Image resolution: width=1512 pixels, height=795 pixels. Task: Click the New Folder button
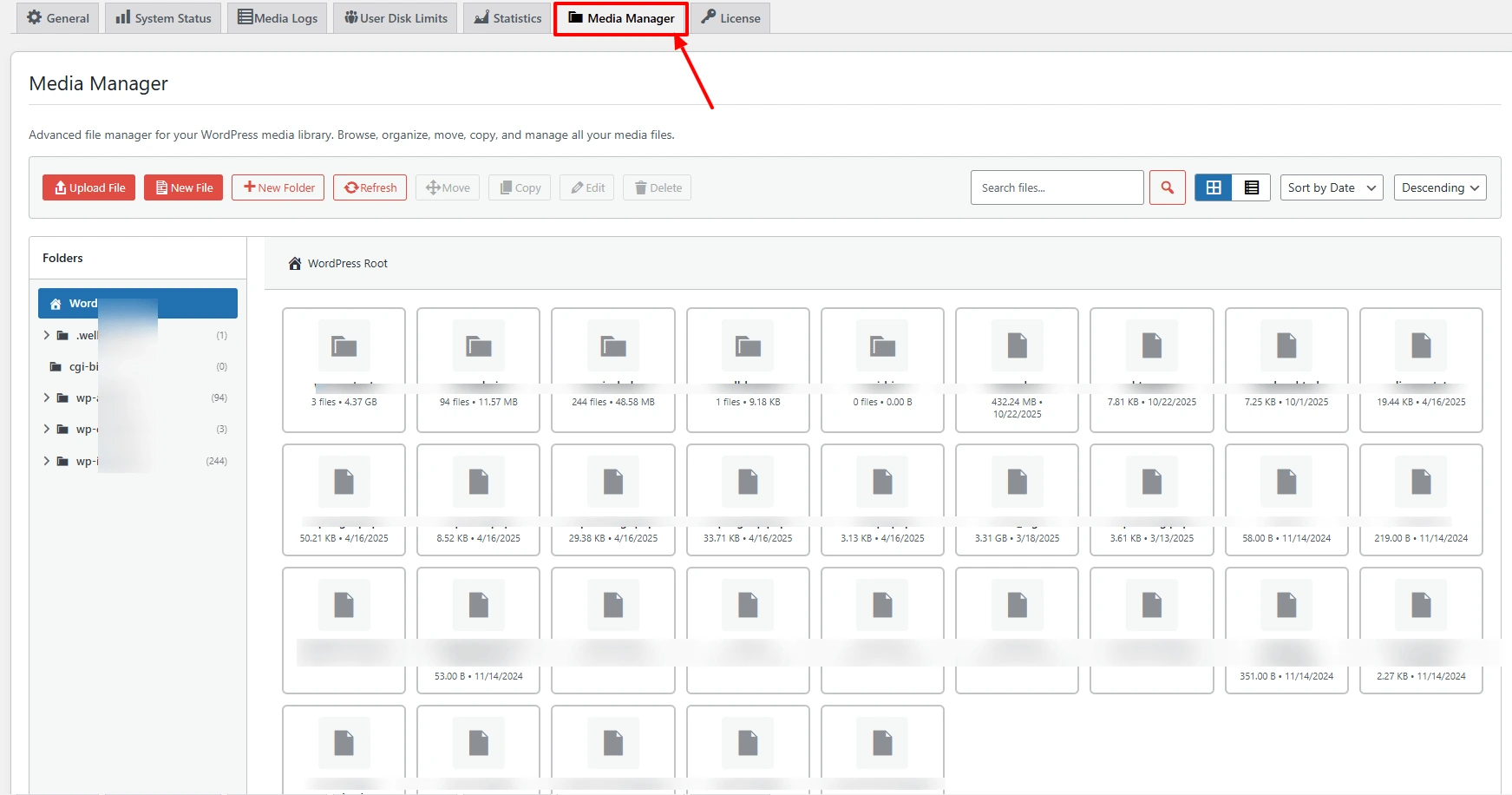pos(278,187)
